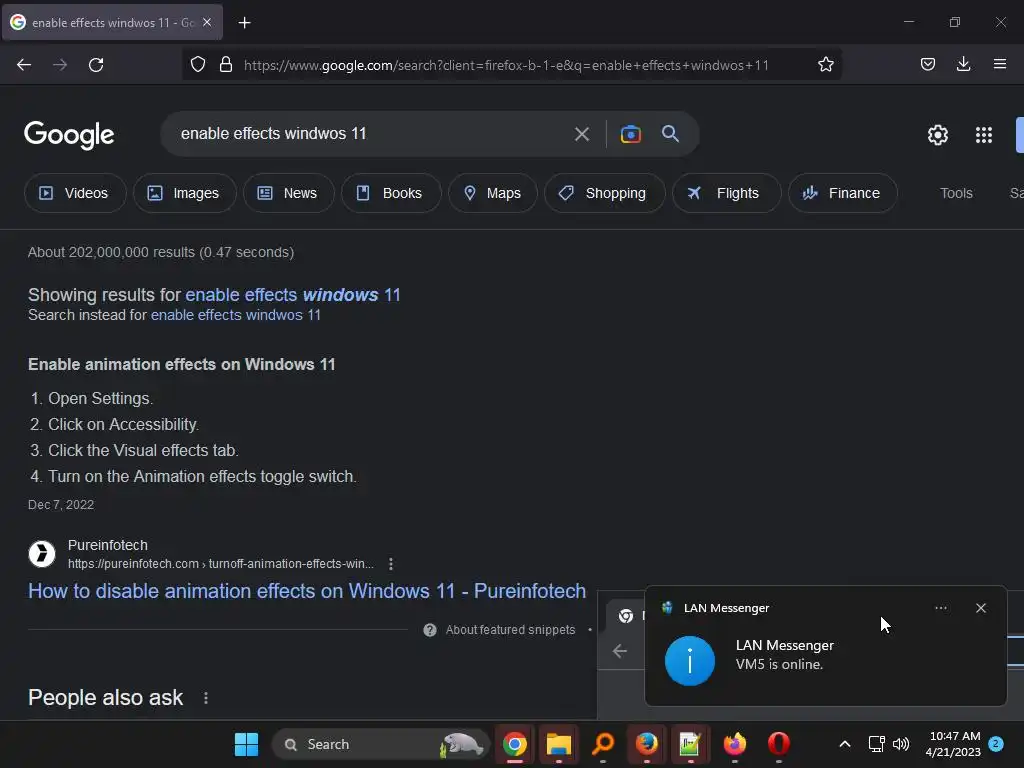The image size is (1024, 768).
Task: Click the taskbar Search box
Action: pos(381,744)
